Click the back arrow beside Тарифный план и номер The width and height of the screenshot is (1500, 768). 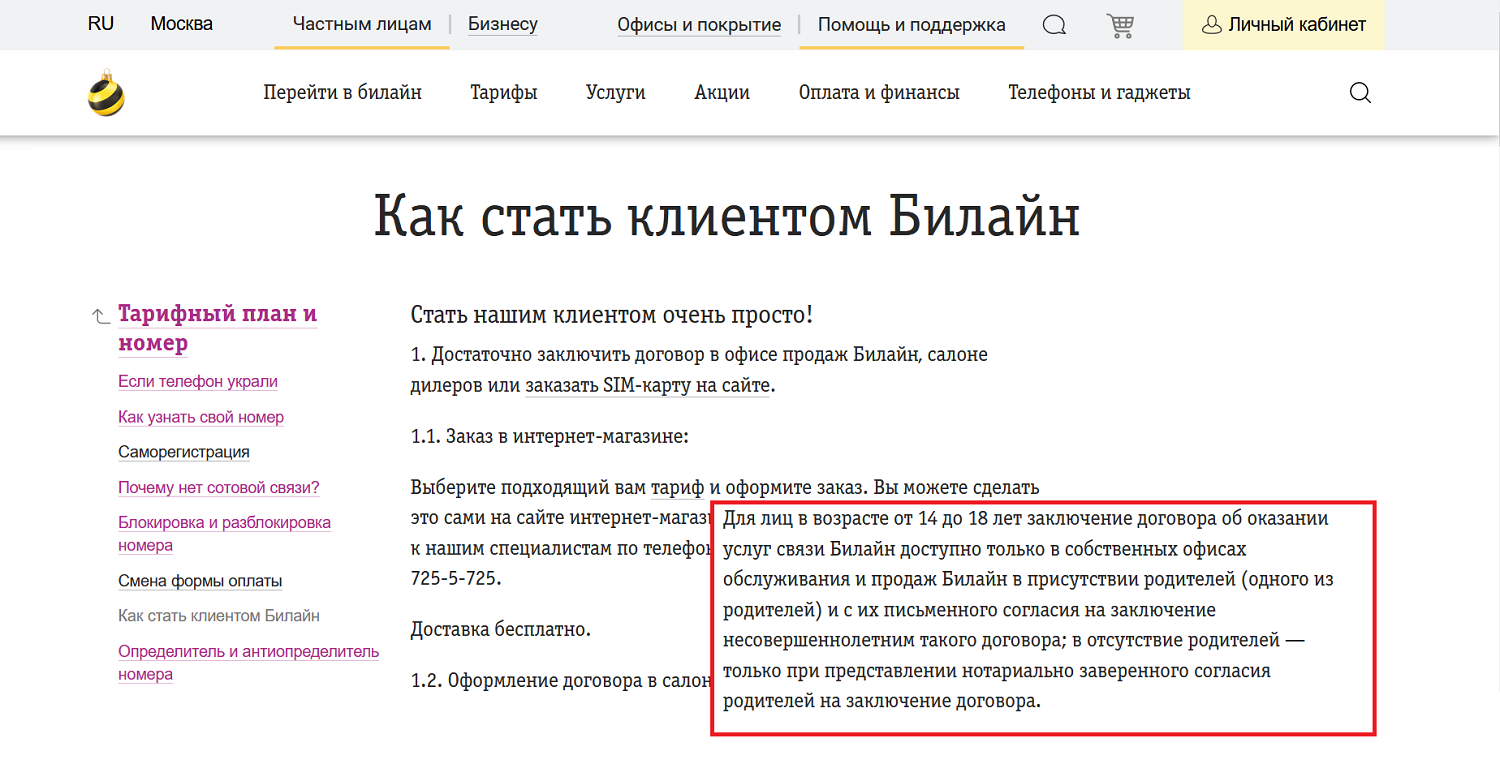pyautogui.click(x=100, y=316)
